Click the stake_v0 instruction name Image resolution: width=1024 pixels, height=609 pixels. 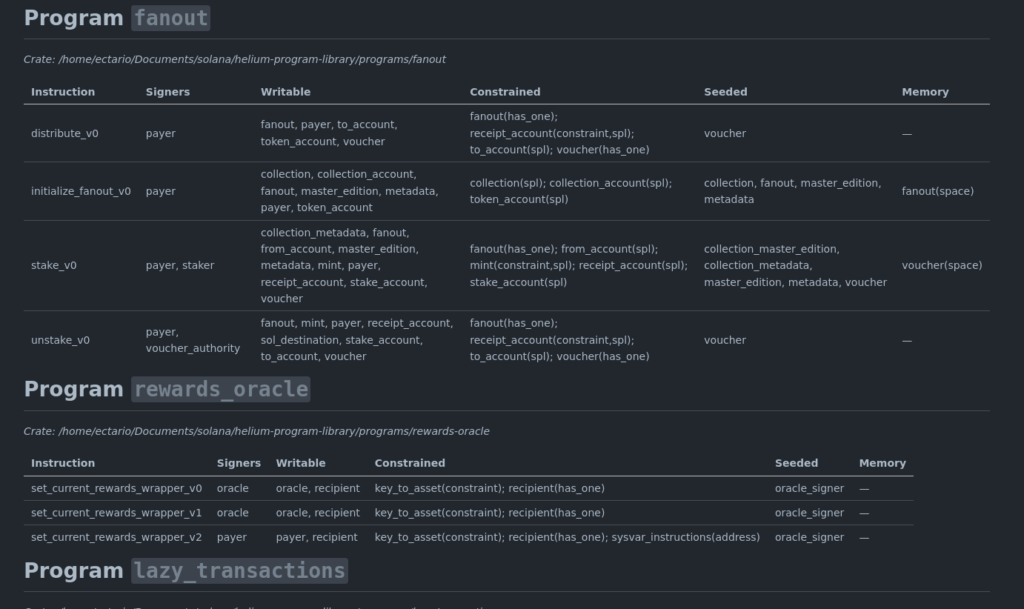point(54,265)
